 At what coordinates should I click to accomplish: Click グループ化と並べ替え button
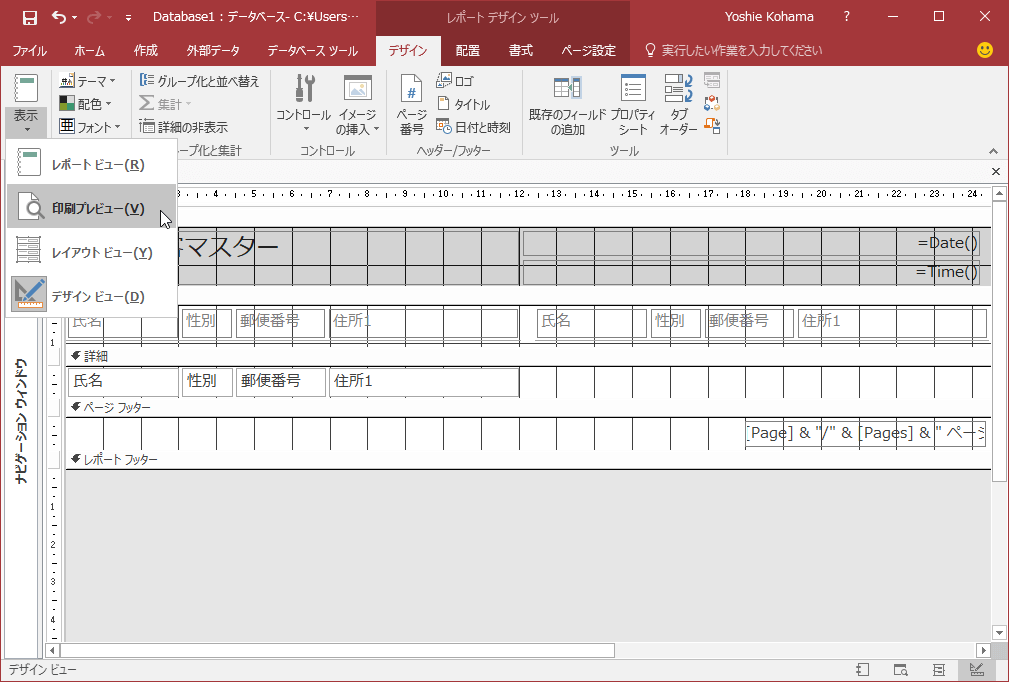(199, 81)
